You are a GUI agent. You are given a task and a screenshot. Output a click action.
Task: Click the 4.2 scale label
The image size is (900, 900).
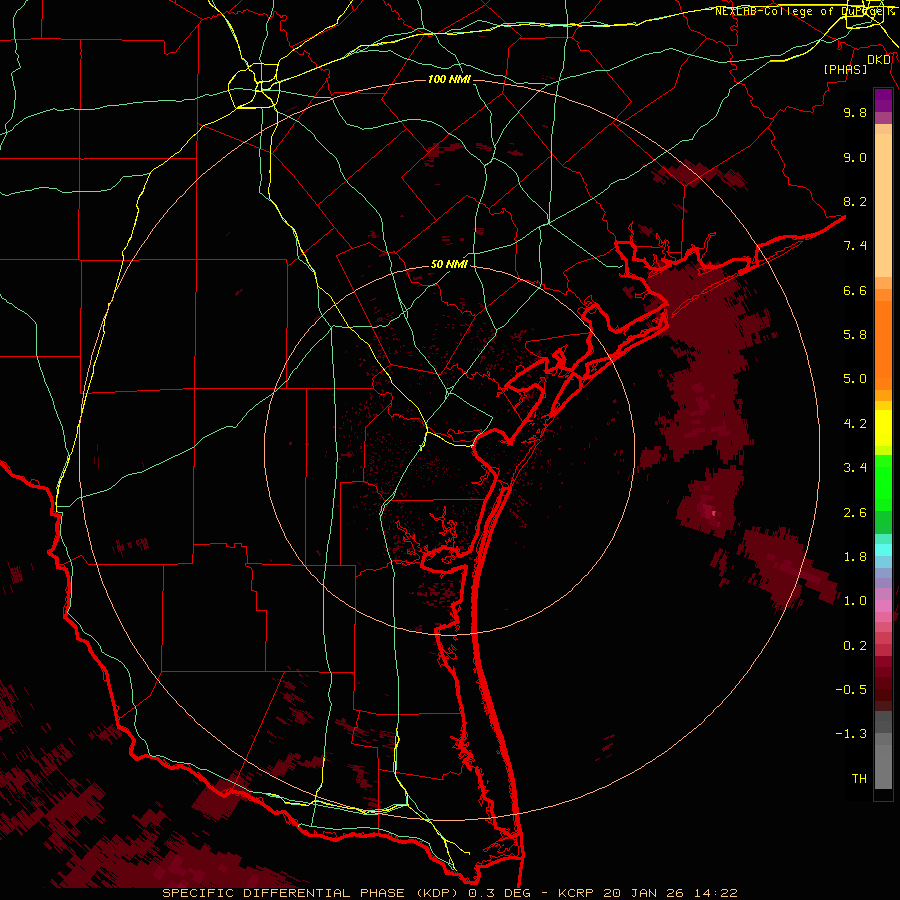(x=855, y=424)
